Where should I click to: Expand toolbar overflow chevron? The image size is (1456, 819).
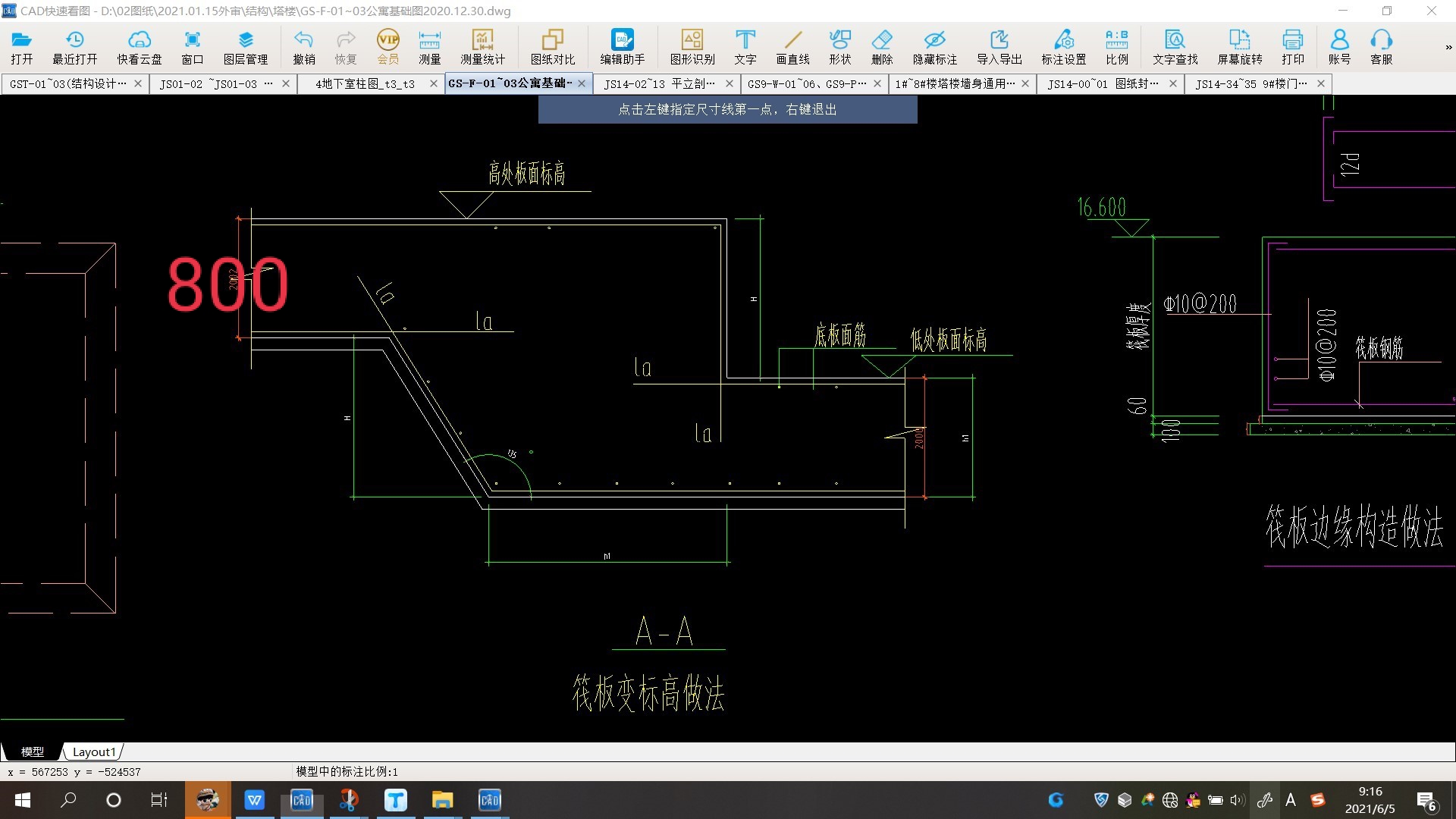(x=1448, y=47)
